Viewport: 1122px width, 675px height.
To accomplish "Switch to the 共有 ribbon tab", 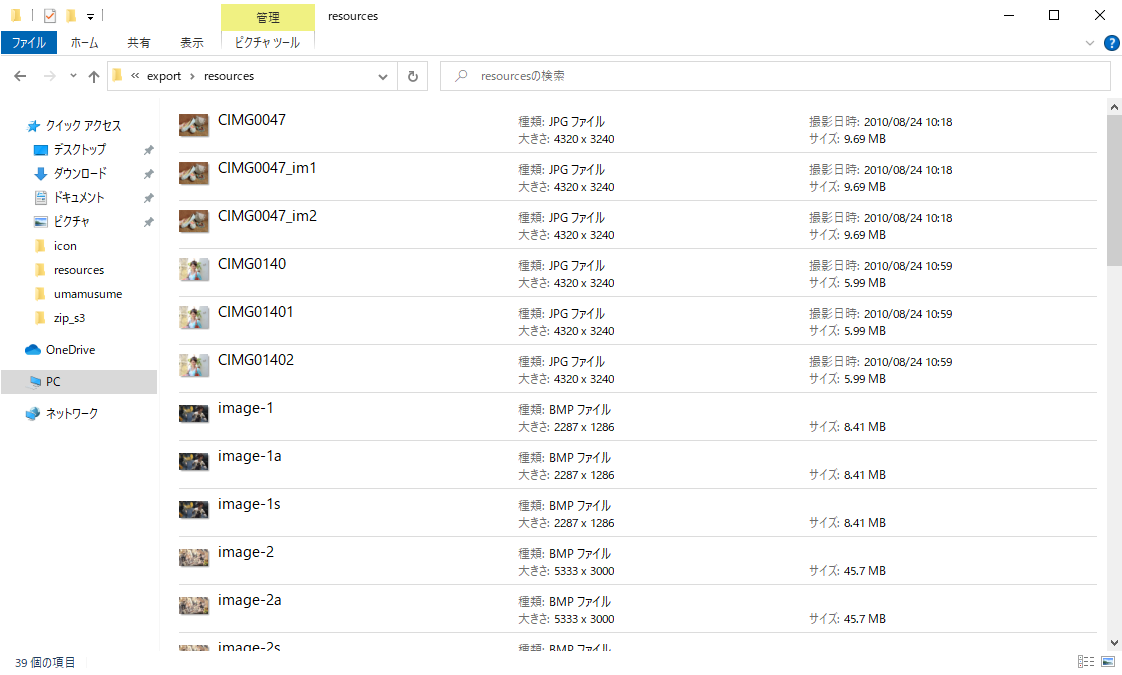I will (139, 43).
